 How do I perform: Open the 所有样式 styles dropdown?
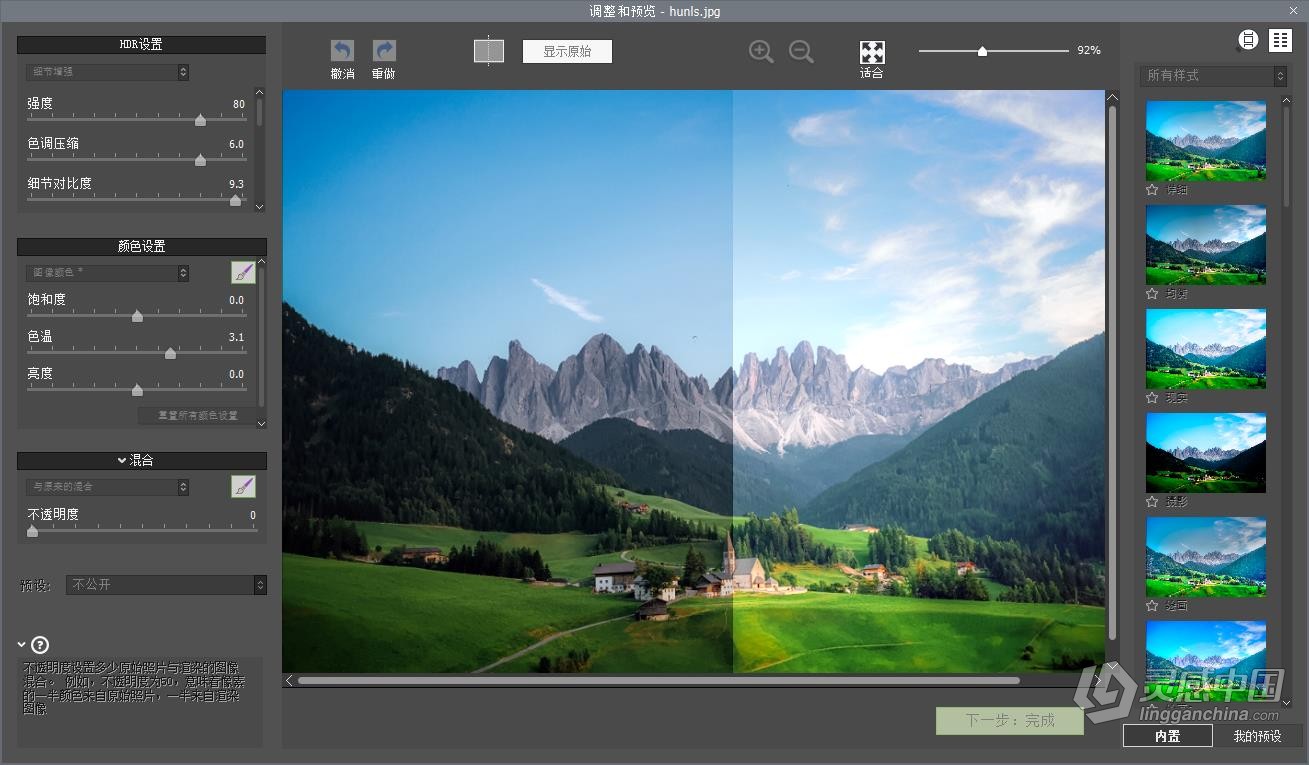point(1214,76)
